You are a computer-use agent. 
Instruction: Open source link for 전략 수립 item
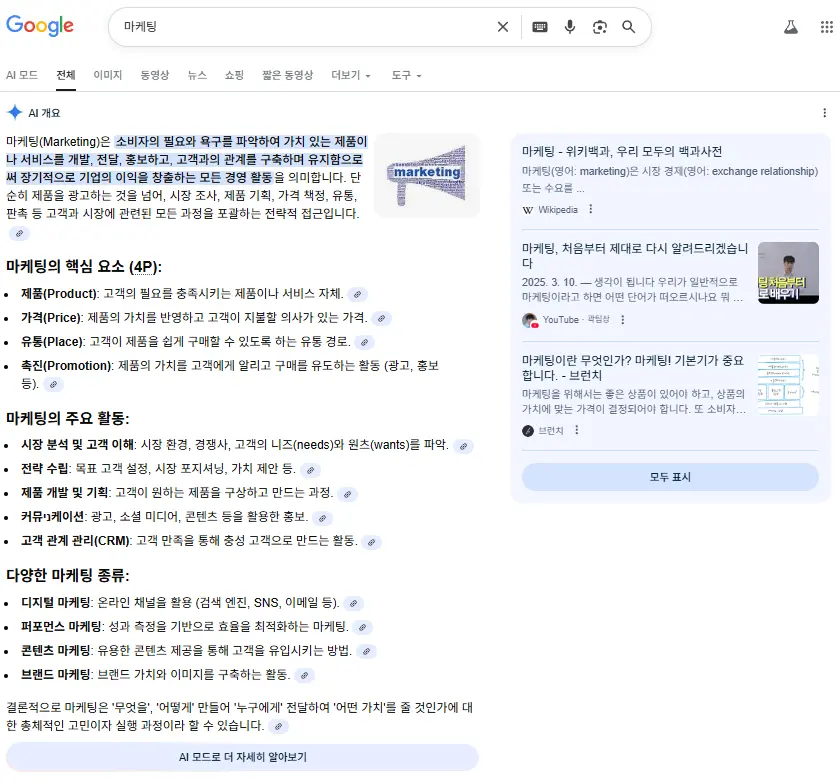pyautogui.click(x=310, y=470)
